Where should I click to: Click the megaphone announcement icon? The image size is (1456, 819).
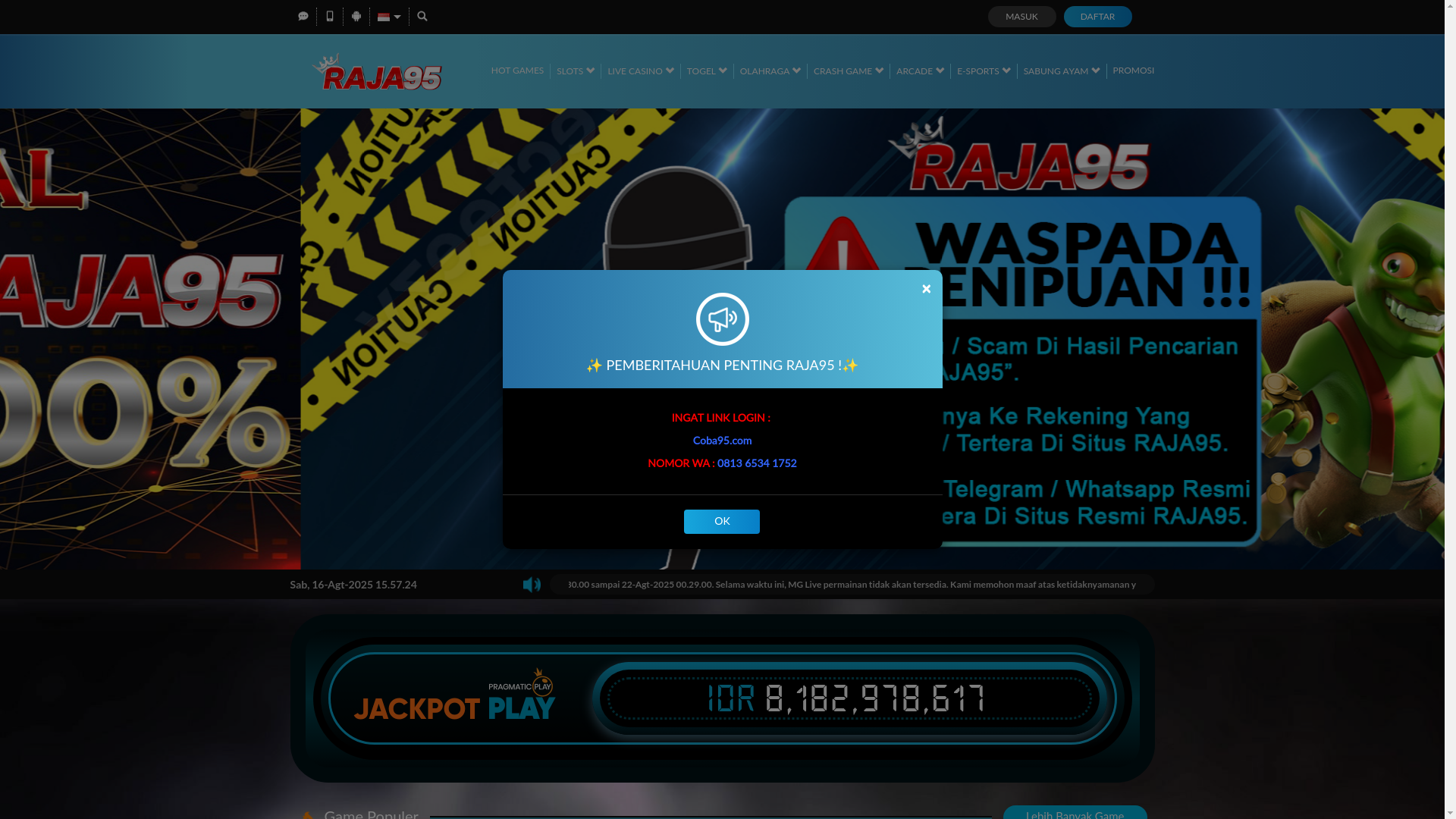tap(722, 319)
